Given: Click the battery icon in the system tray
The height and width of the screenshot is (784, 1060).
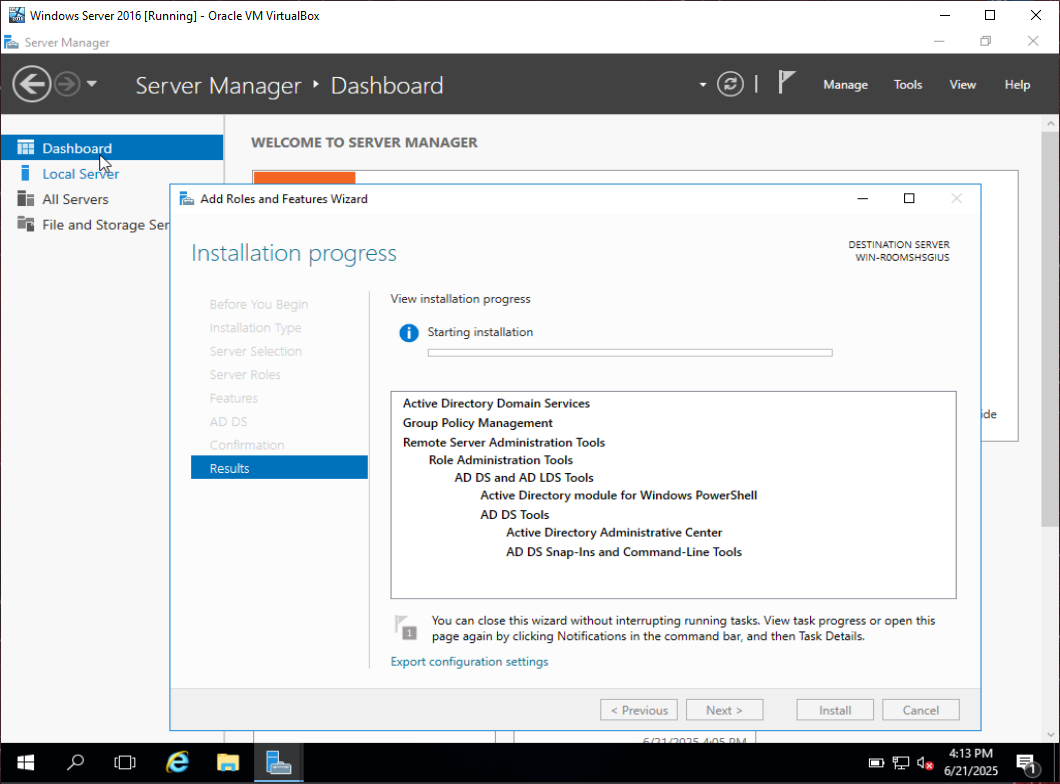Looking at the screenshot, I should (876, 763).
